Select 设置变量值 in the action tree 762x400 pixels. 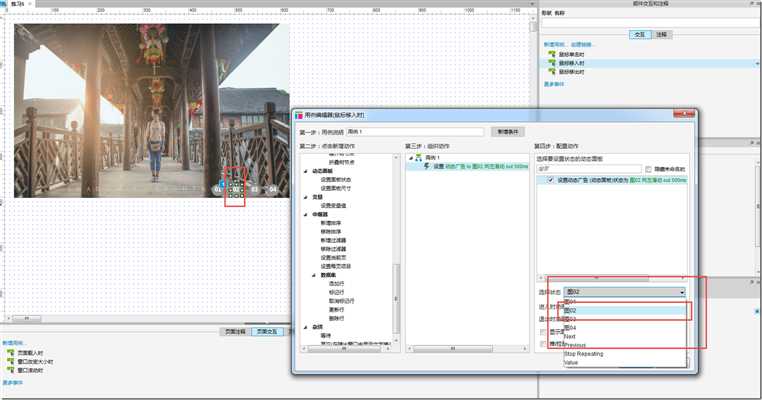click(x=333, y=206)
